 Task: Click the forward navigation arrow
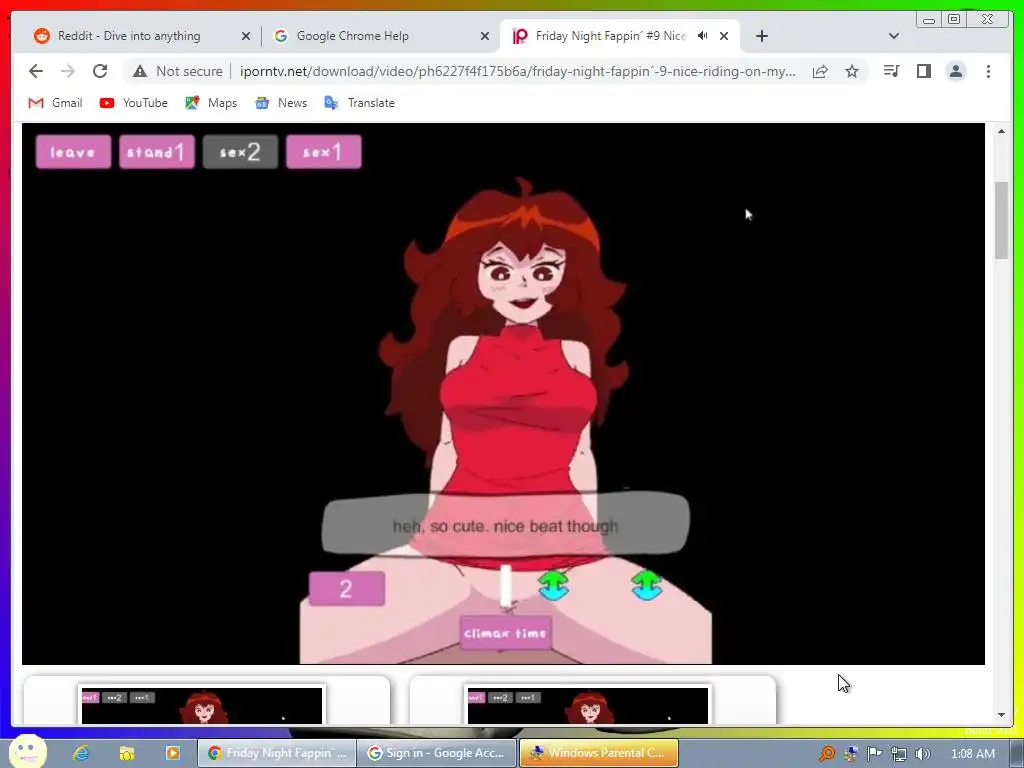pos(68,71)
